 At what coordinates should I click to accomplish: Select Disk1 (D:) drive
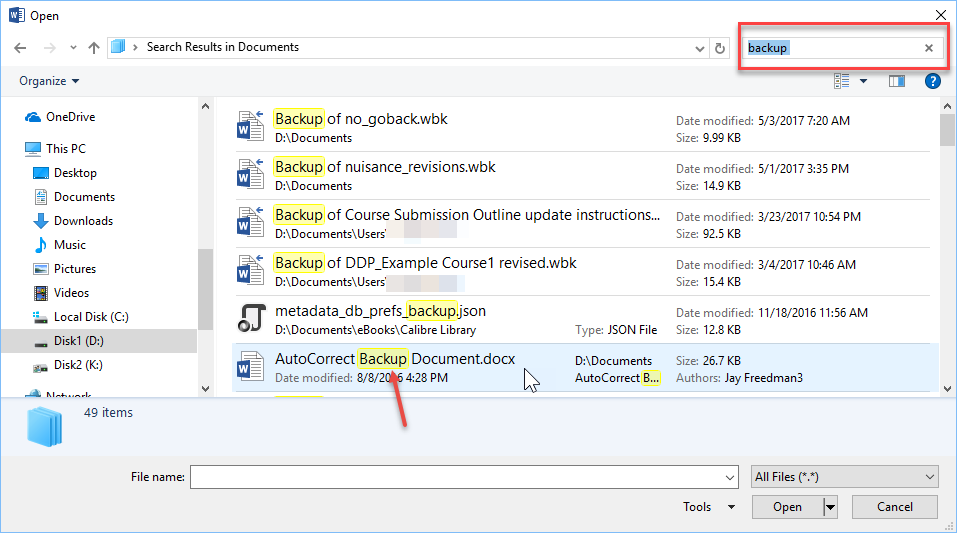tap(79, 341)
